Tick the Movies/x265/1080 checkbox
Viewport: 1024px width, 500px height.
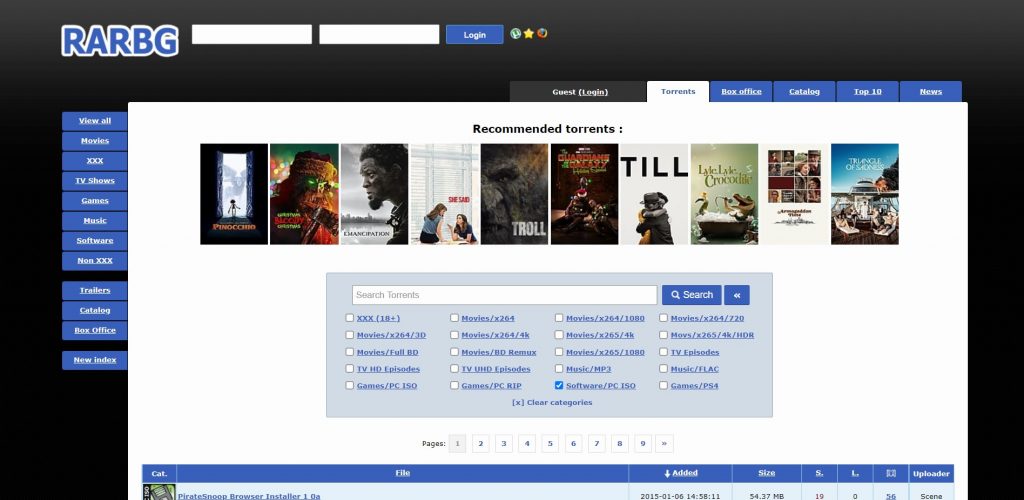coord(559,352)
